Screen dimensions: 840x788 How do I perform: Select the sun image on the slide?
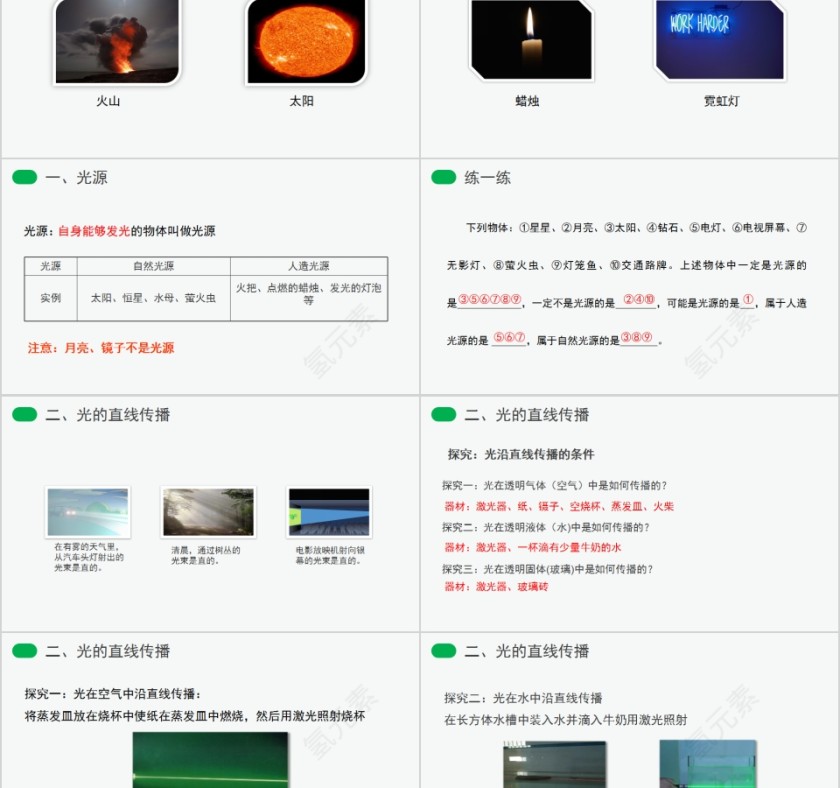coord(305,42)
